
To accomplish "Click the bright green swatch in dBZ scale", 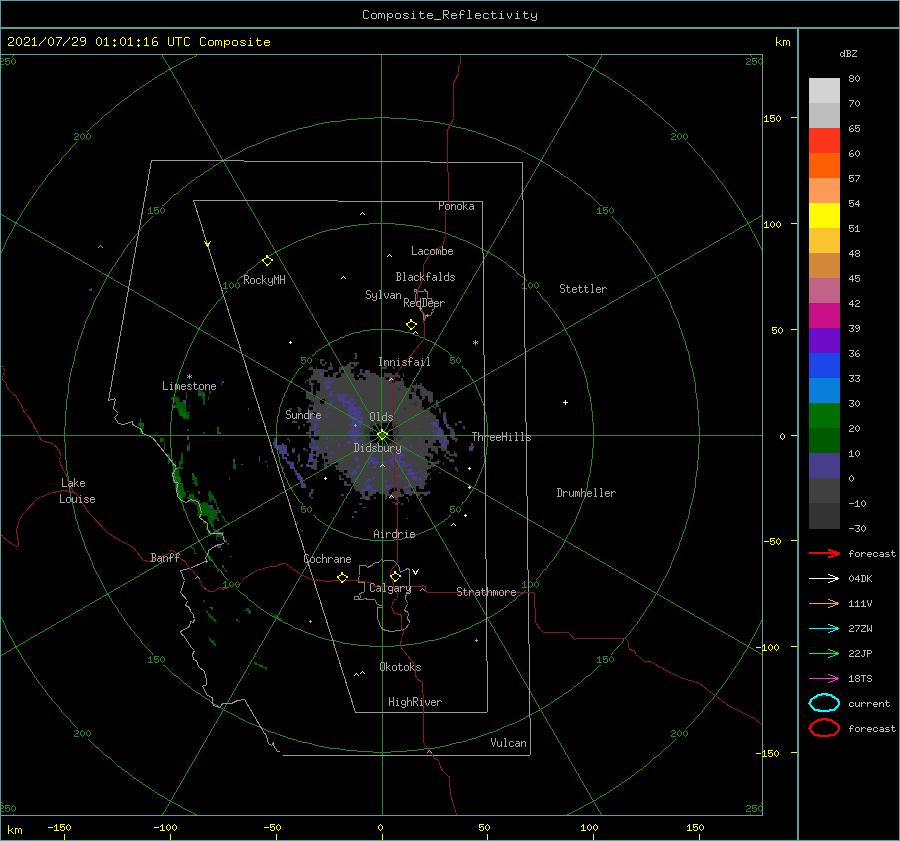I will [824, 415].
